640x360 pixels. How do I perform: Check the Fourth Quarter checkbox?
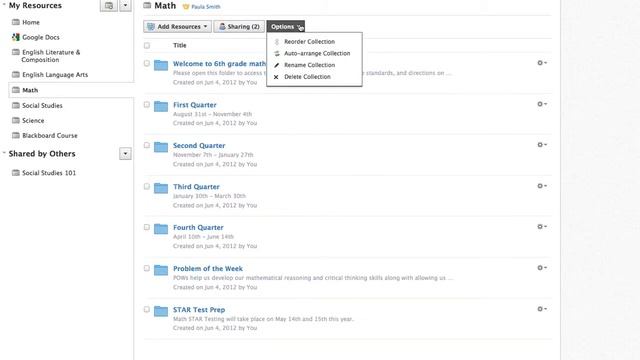(147, 227)
